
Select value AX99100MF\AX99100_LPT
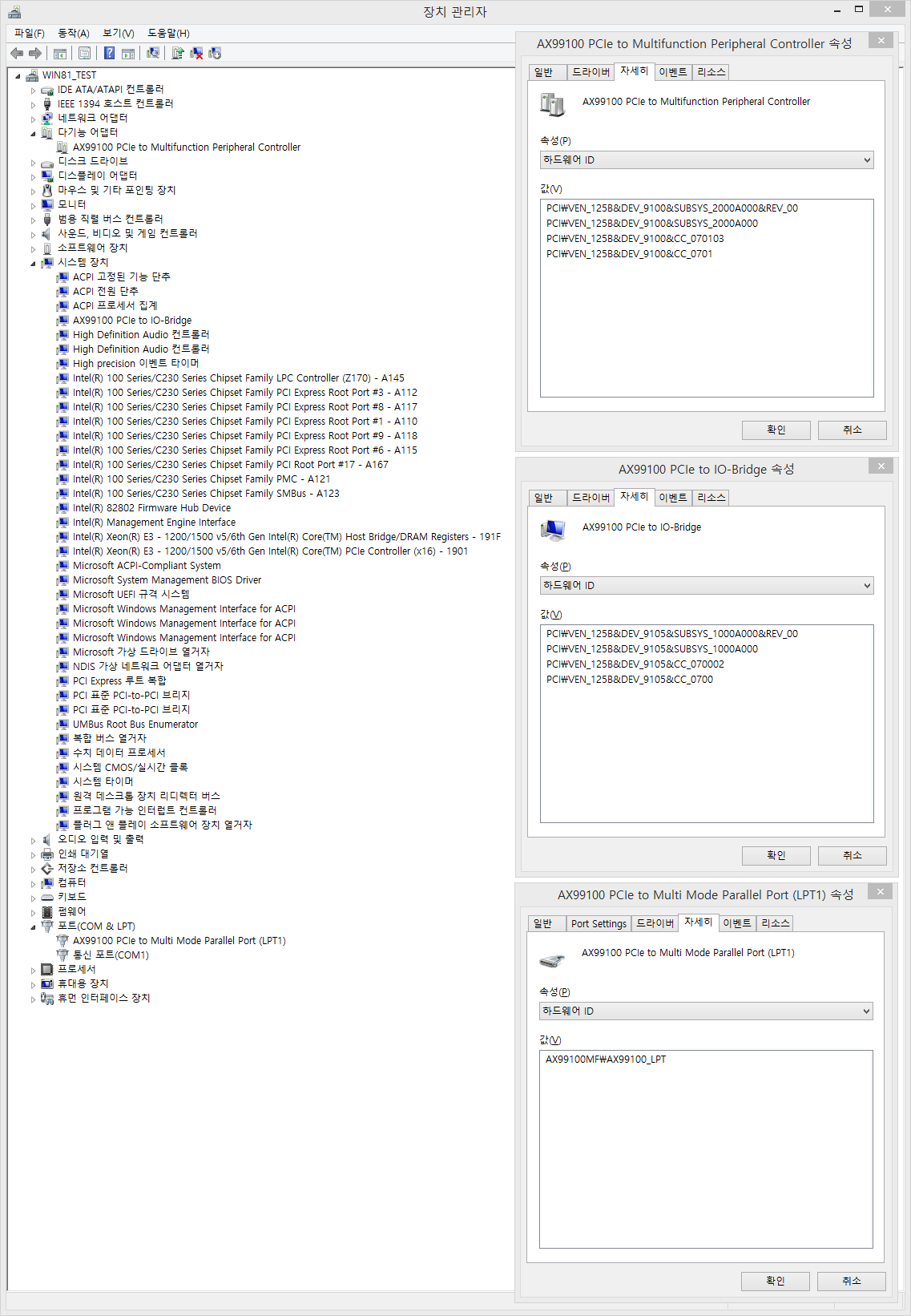[606, 1060]
